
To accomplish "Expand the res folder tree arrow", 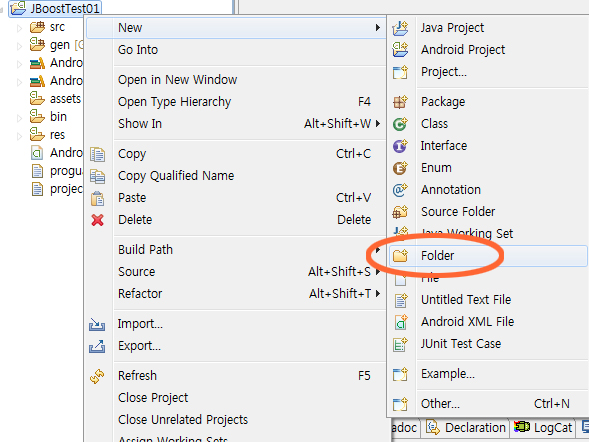I will coord(20,136).
